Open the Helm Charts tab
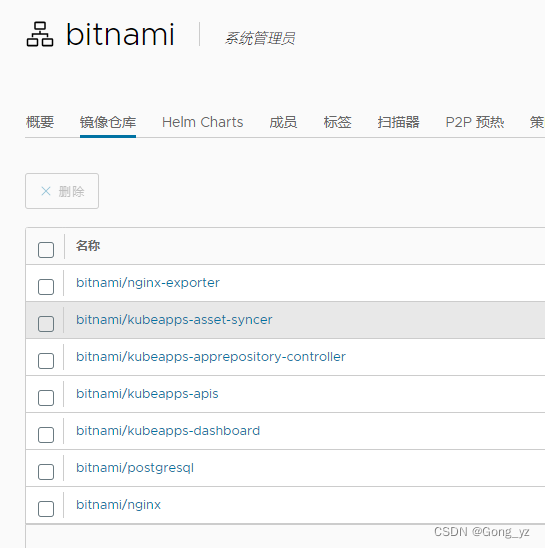Viewport: 545px width, 548px height. coord(202,122)
